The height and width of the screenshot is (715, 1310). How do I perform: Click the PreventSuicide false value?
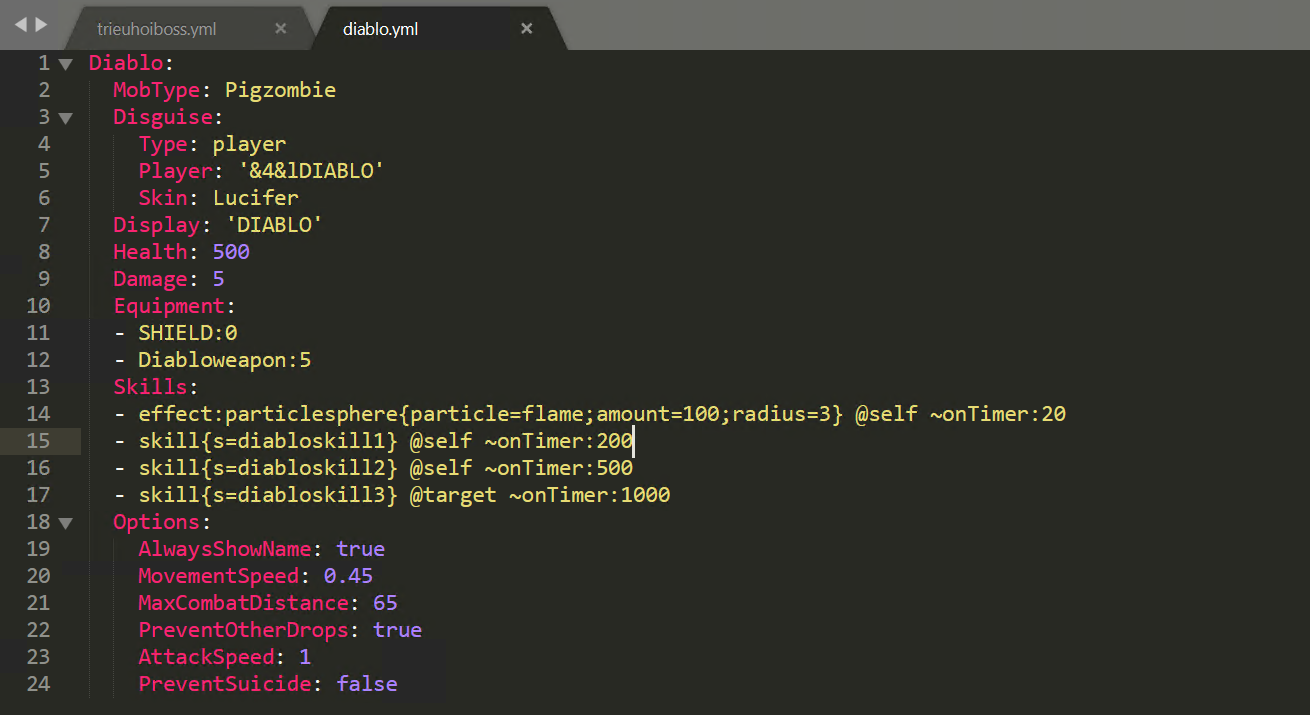(367, 684)
